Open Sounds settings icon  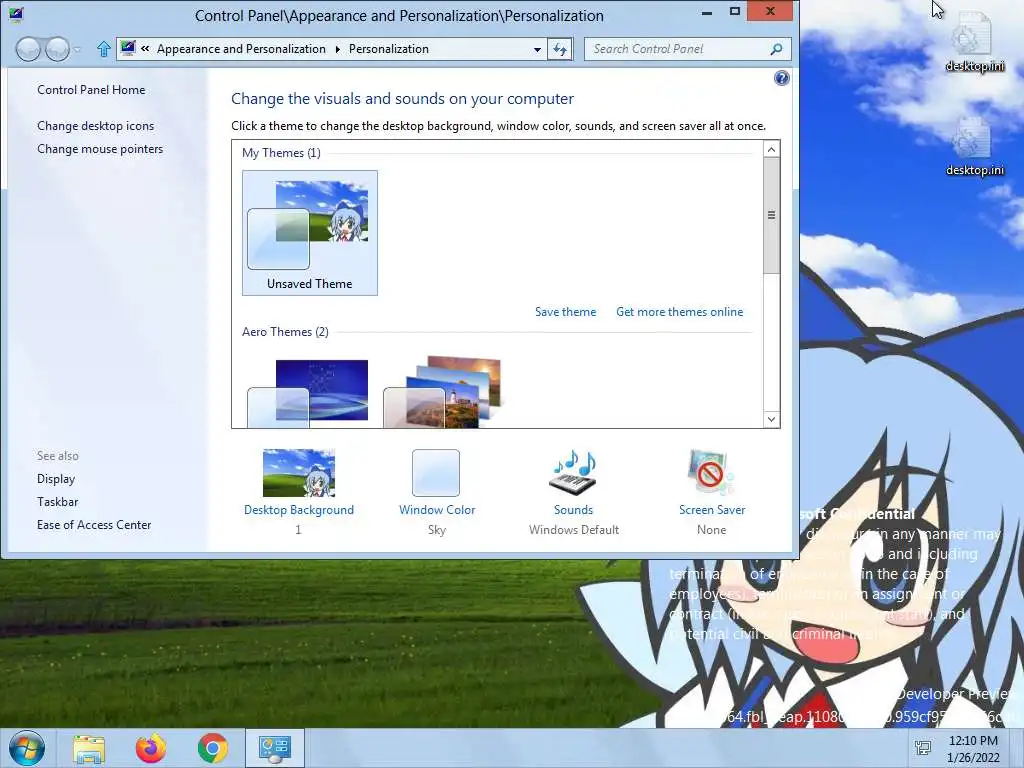pyautogui.click(x=573, y=473)
